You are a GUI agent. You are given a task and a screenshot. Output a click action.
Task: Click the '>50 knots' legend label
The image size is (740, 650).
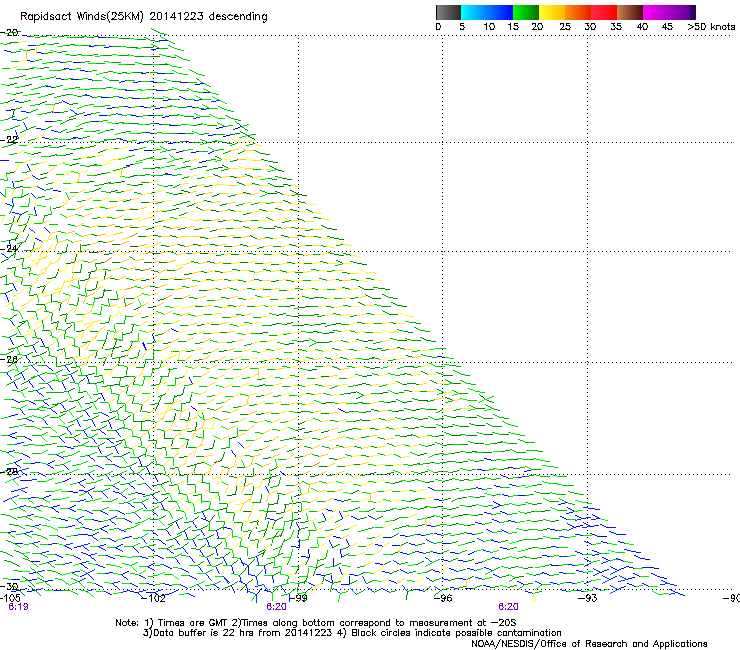pos(711,27)
